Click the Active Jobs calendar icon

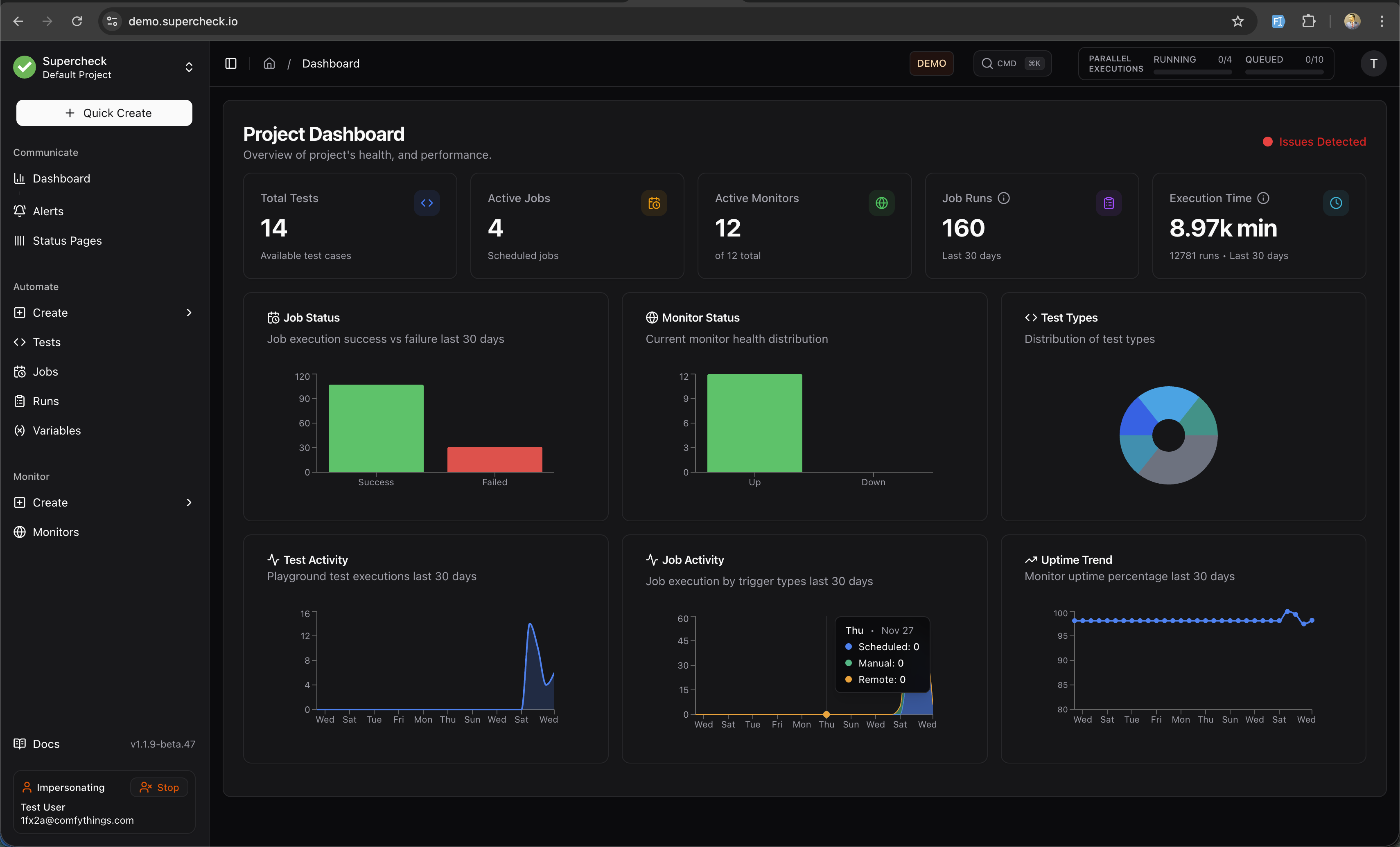click(x=654, y=203)
